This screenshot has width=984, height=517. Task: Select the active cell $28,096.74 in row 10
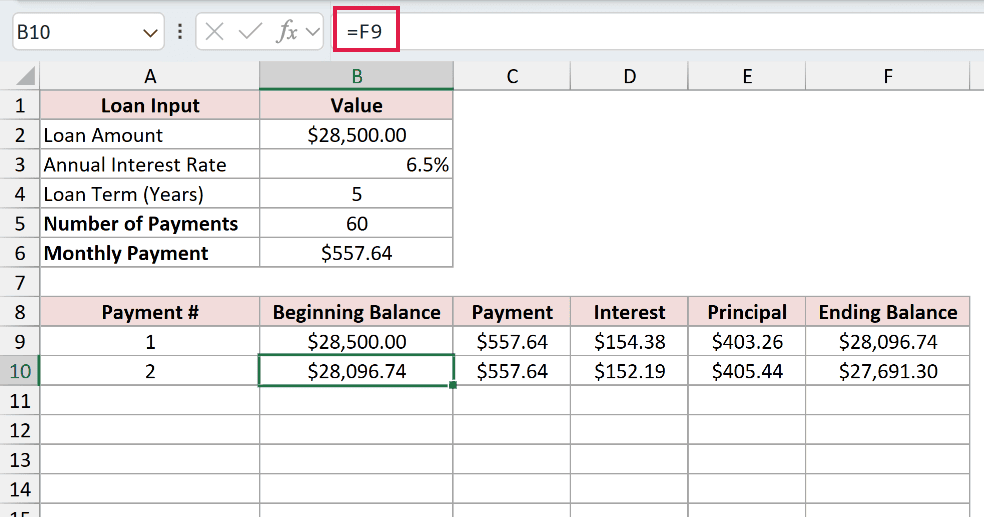click(356, 371)
